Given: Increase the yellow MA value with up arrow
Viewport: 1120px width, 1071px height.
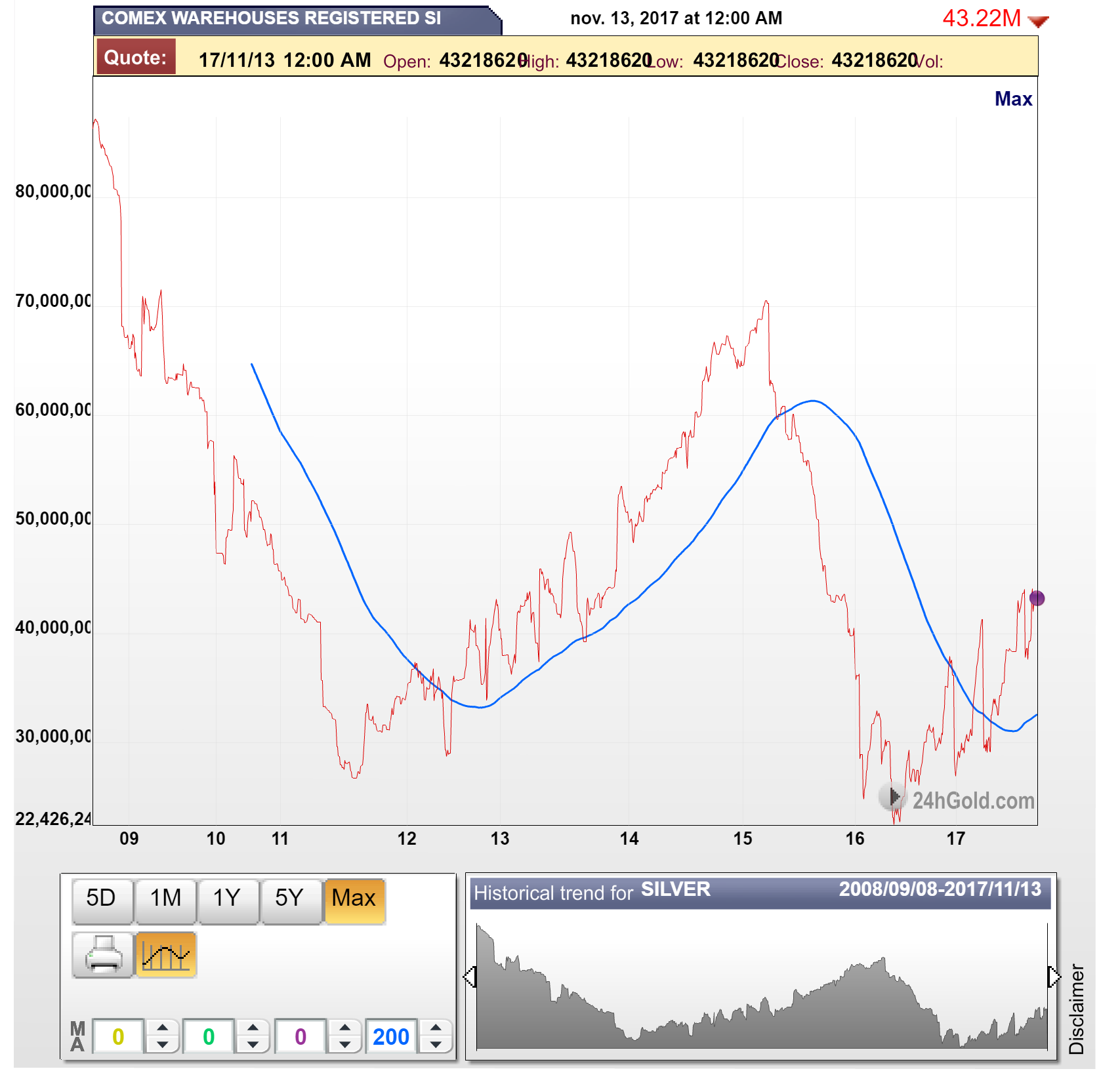Looking at the screenshot, I should coord(162,1028).
